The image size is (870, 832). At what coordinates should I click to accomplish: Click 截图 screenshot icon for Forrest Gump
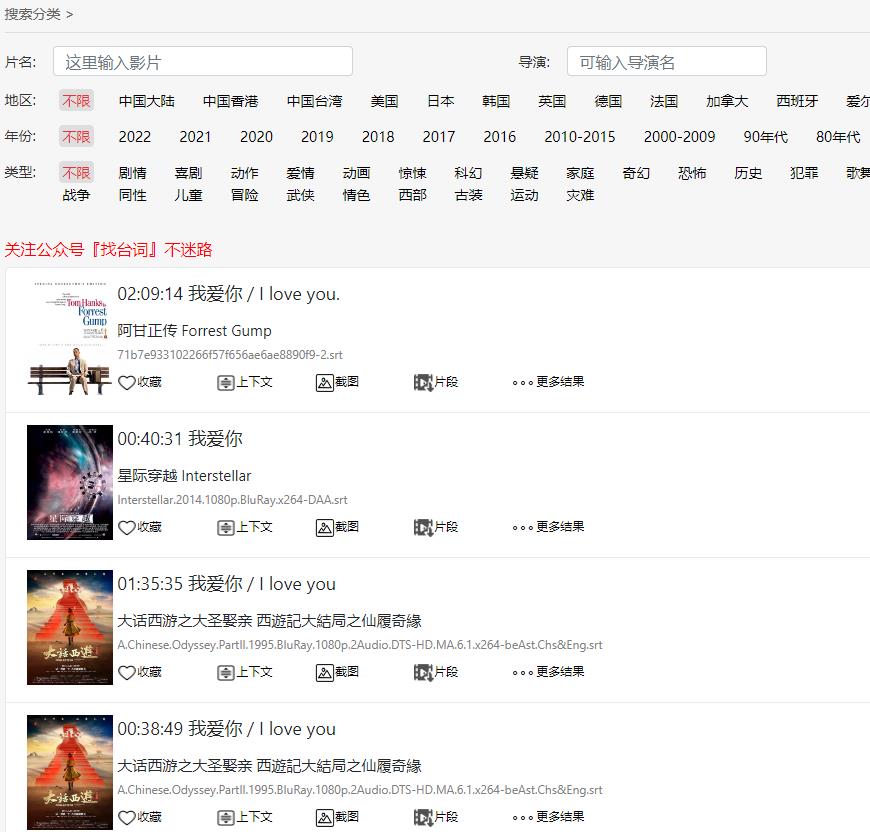(x=324, y=382)
